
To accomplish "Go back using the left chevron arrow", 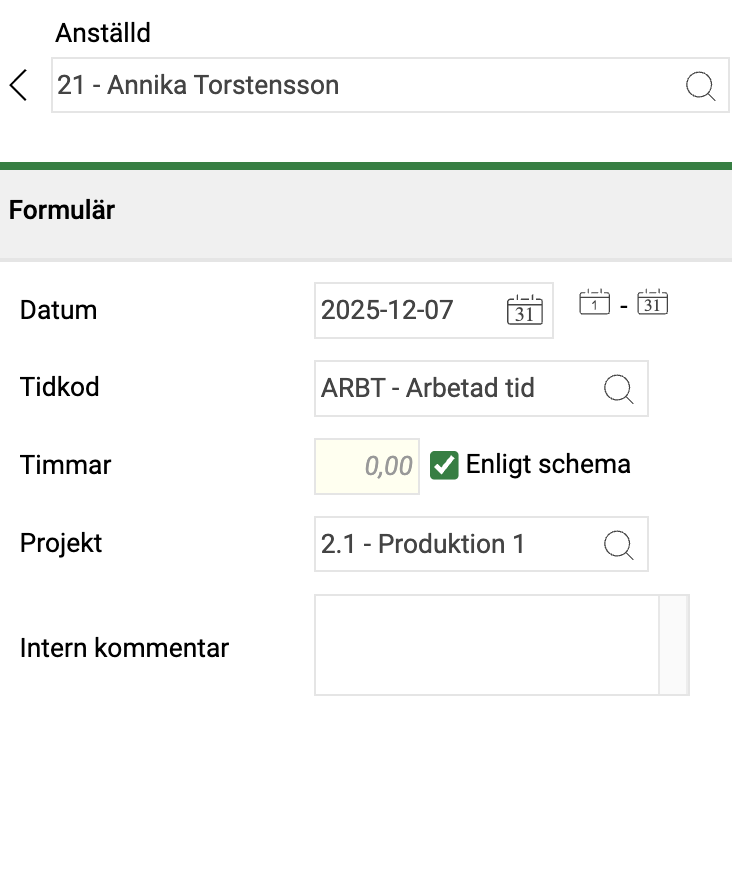I will (18, 85).
